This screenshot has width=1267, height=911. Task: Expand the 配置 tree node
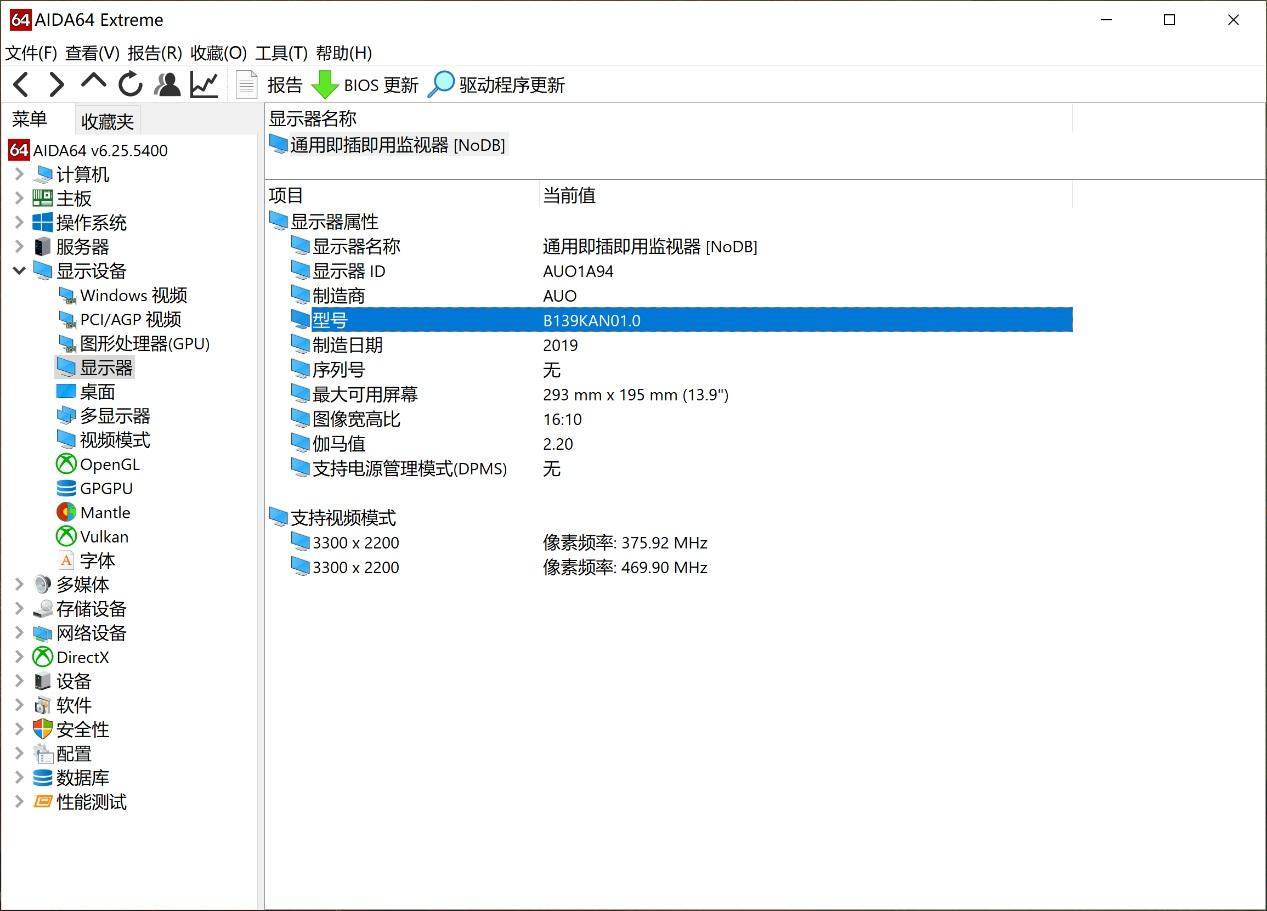tap(19, 753)
